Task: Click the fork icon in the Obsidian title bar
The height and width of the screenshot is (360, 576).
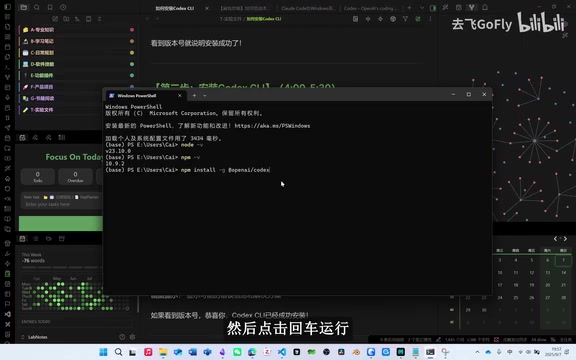Action: point(472,7)
